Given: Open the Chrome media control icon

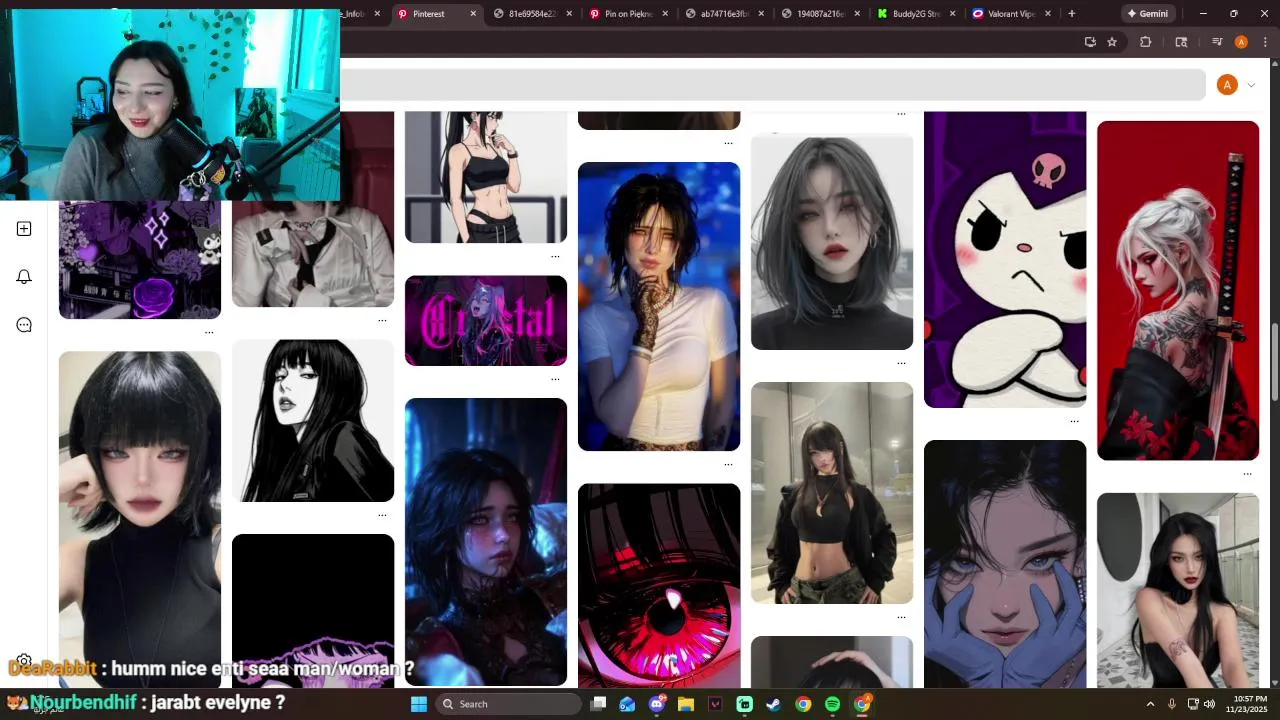Looking at the screenshot, I should click(x=1217, y=42).
